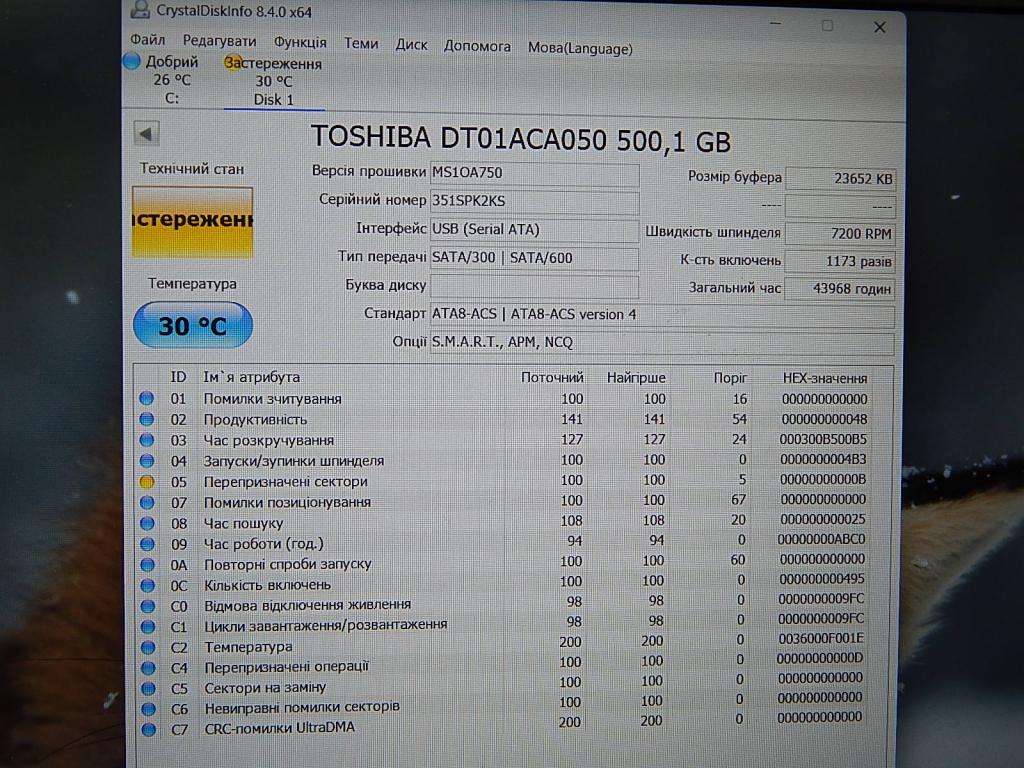Open the Мова(Language) menu
The image size is (1024, 768).
click(580, 48)
